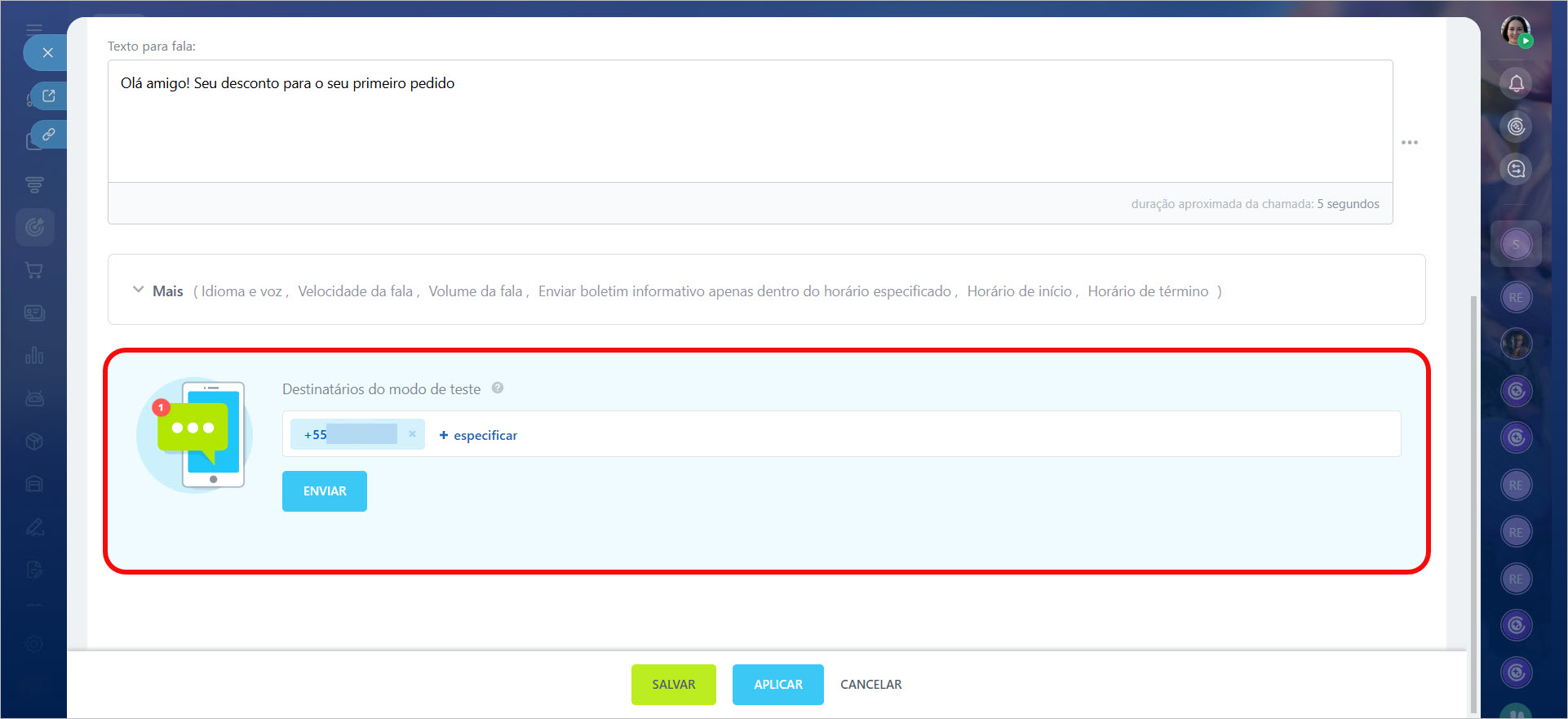1568x719 pixels.
Task: Close the slider panel with X button
Action: coord(47,53)
